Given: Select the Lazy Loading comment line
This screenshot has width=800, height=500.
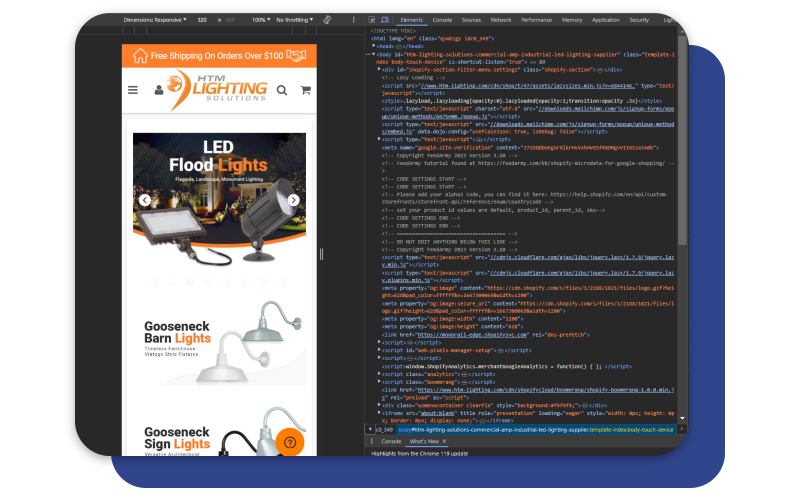Looking at the screenshot, I should click(x=414, y=78).
